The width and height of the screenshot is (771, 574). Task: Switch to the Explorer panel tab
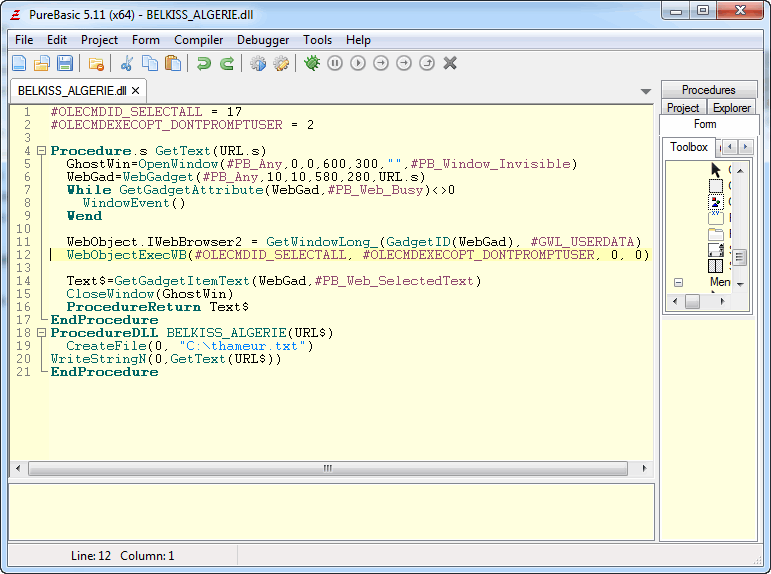[732, 108]
